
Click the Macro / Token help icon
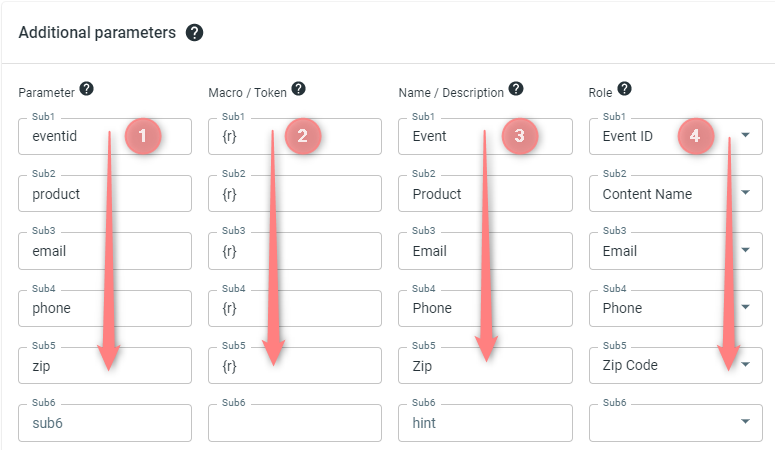coord(298,89)
